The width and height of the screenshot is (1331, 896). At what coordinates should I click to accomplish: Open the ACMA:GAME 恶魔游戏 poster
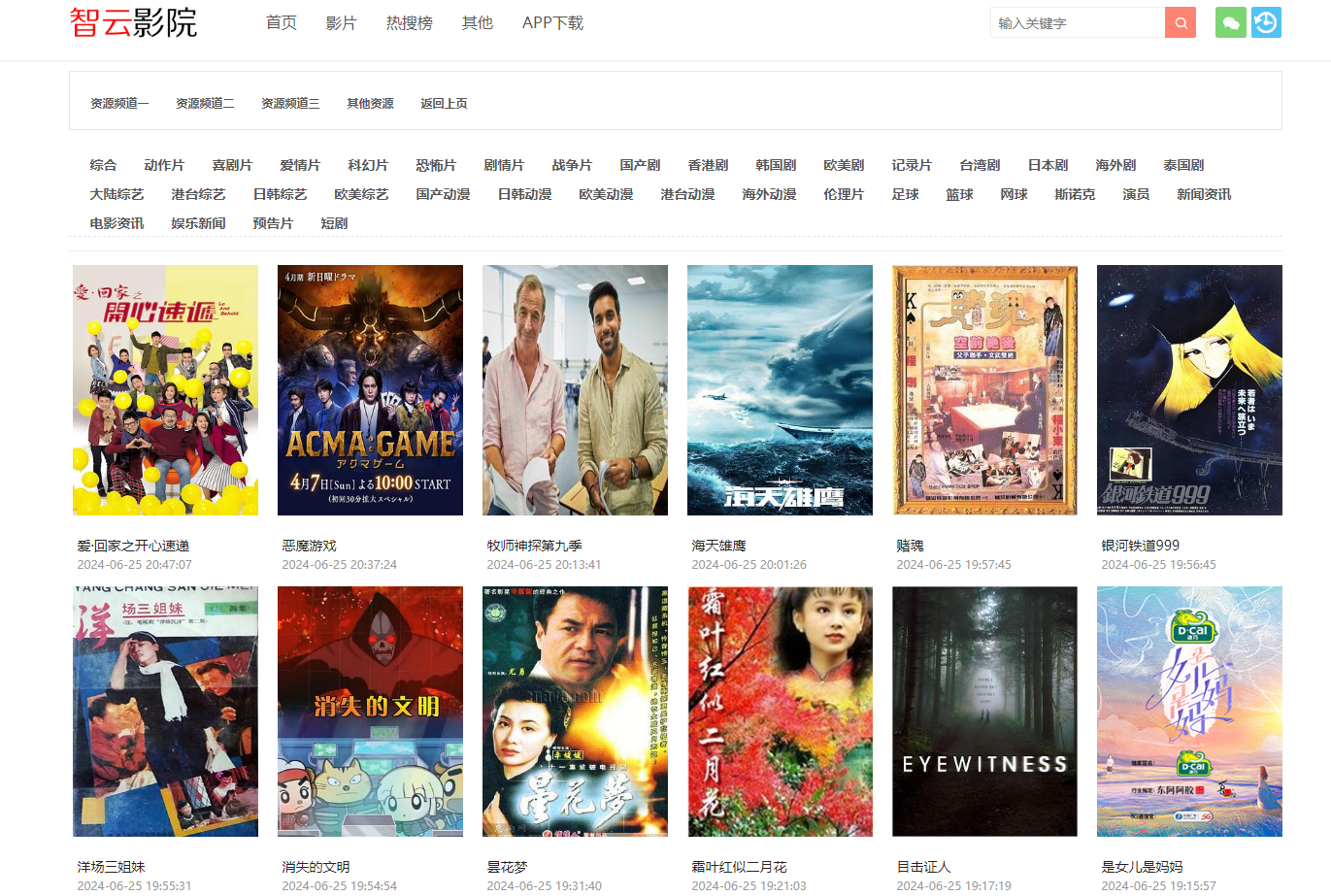tap(370, 390)
